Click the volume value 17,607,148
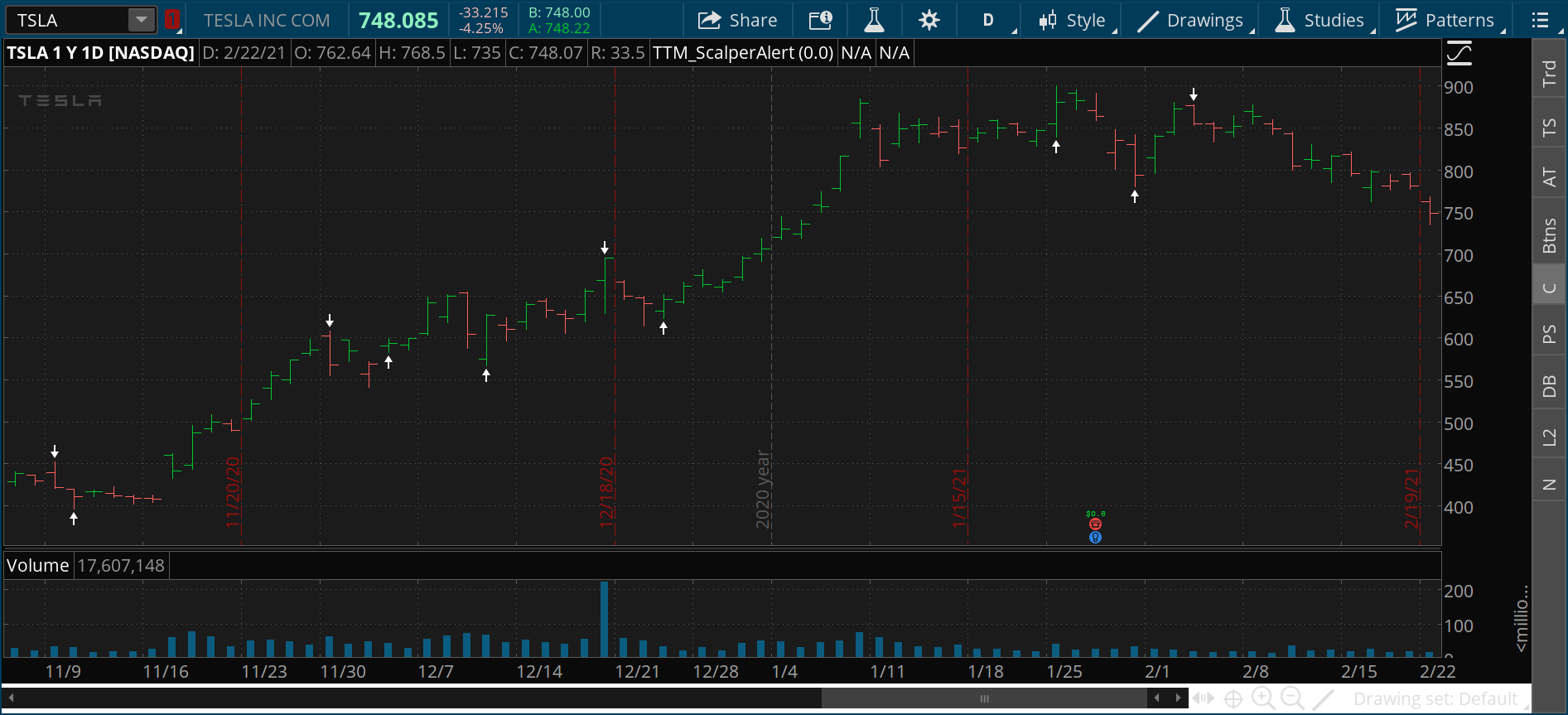 121,566
